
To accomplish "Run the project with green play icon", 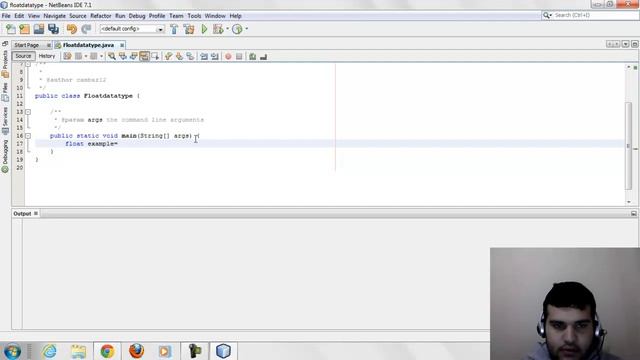I will coord(204,29).
